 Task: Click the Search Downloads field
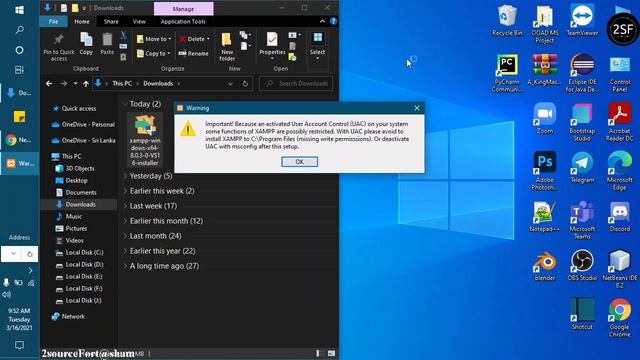296,84
